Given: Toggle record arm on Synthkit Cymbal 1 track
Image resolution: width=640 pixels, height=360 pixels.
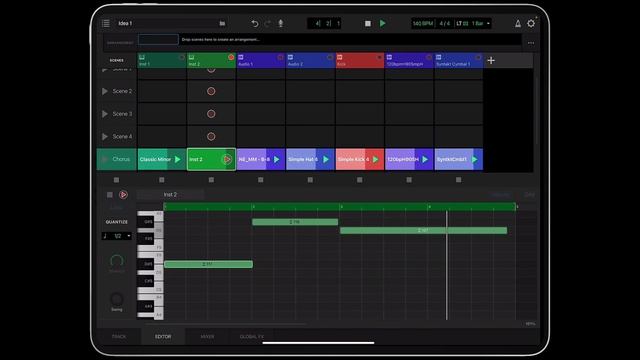Looking at the screenshot, I should click(478, 57).
